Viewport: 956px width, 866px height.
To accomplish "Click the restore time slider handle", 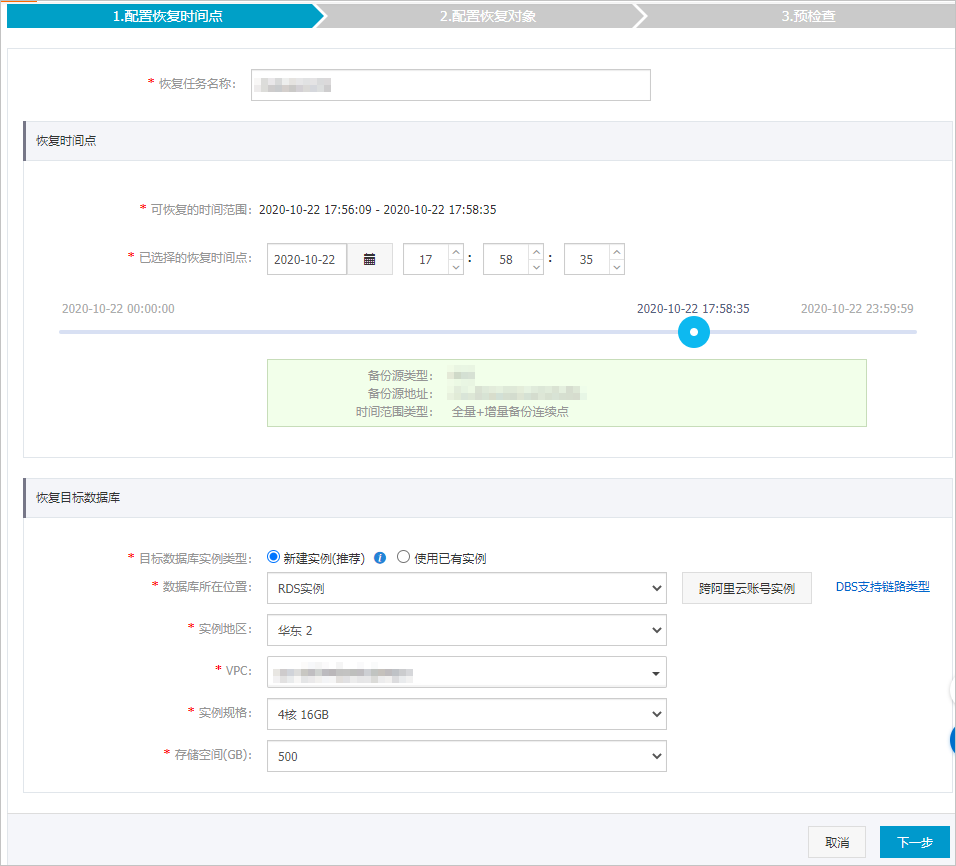I will [x=694, y=332].
